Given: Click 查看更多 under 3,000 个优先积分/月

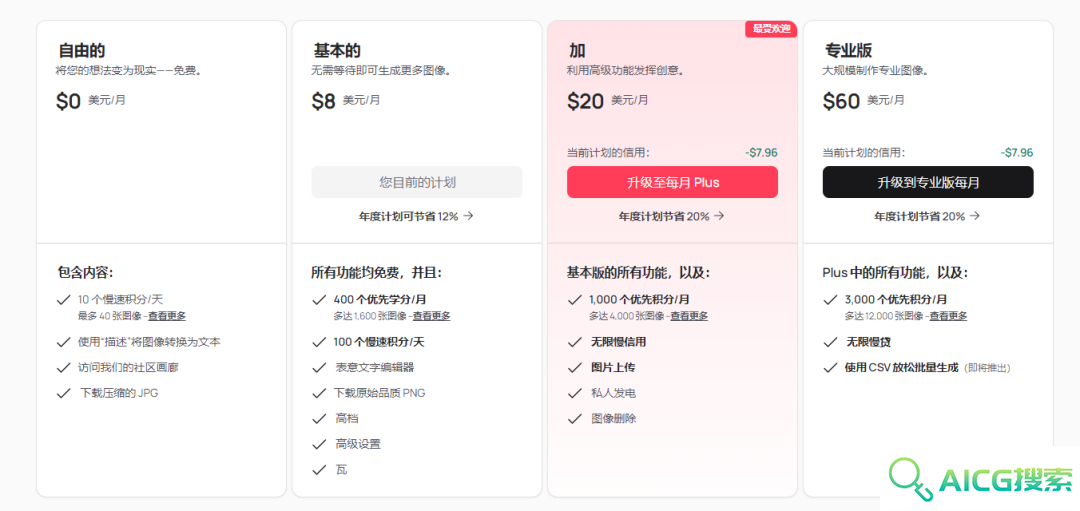Looking at the screenshot, I should tap(948, 316).
